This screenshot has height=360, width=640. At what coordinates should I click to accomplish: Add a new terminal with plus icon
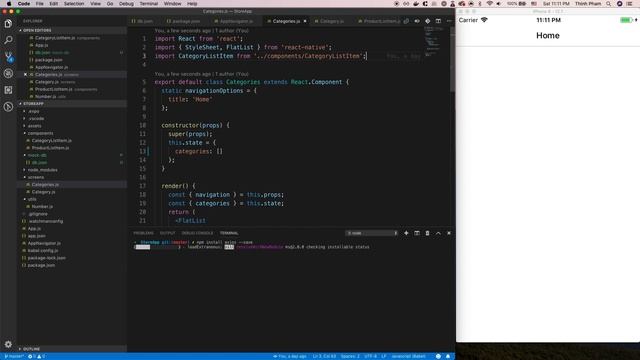click(x=406, y=233)
